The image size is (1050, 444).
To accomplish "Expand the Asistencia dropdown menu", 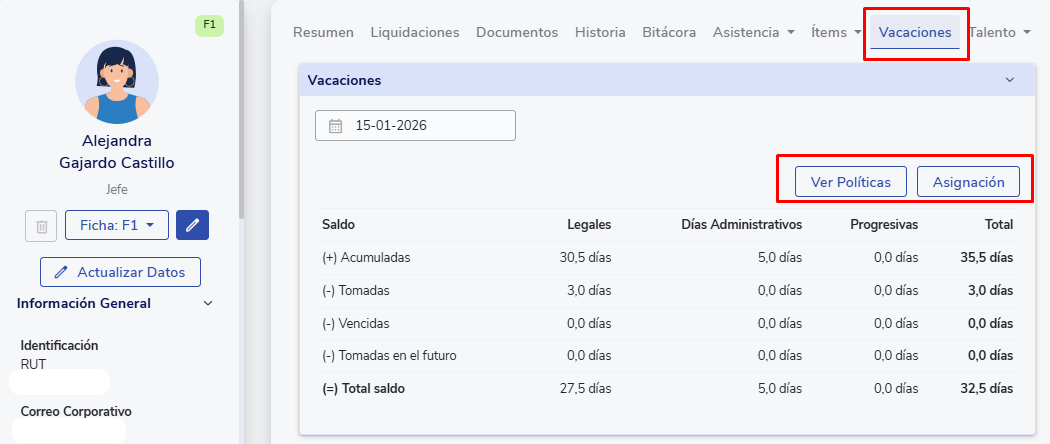I will [753, 32].
